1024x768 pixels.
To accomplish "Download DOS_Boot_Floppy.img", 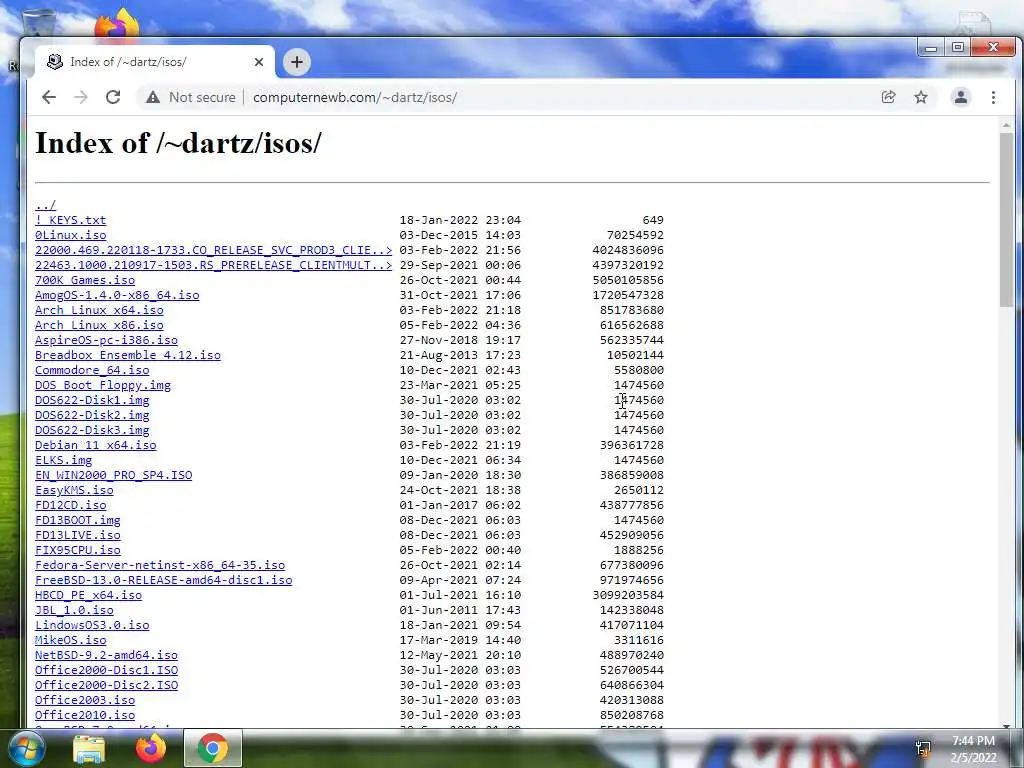I will (103, 385).
